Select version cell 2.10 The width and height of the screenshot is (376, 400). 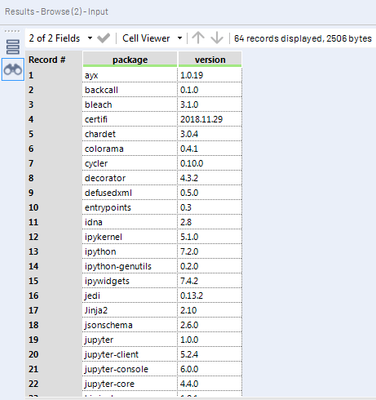[210, 310]
